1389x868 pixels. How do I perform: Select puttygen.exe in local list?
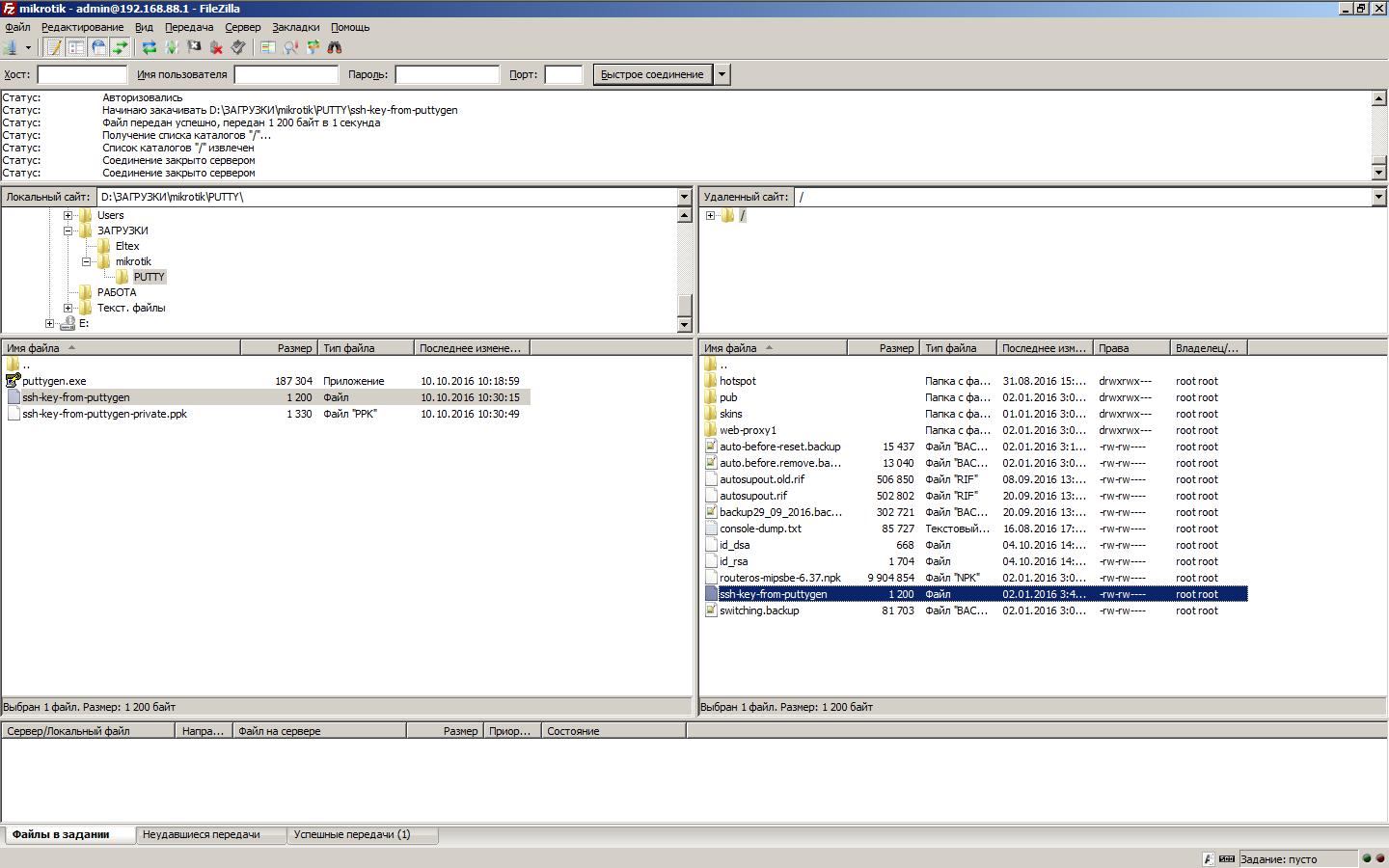pos(54,381)
